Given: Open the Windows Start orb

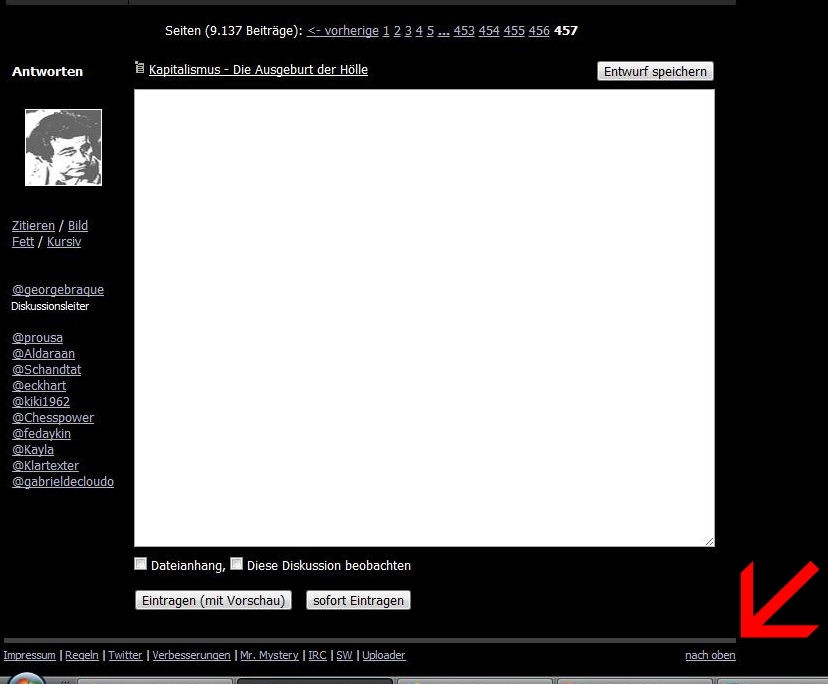Looking at the screenshot, I should tap(25, 678).
